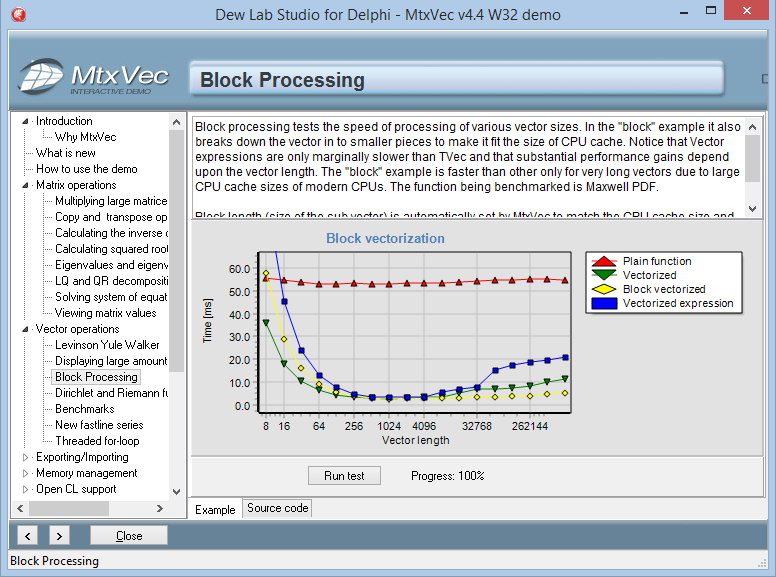Click the Vectorized expression blue legend marker

(604, 303)
